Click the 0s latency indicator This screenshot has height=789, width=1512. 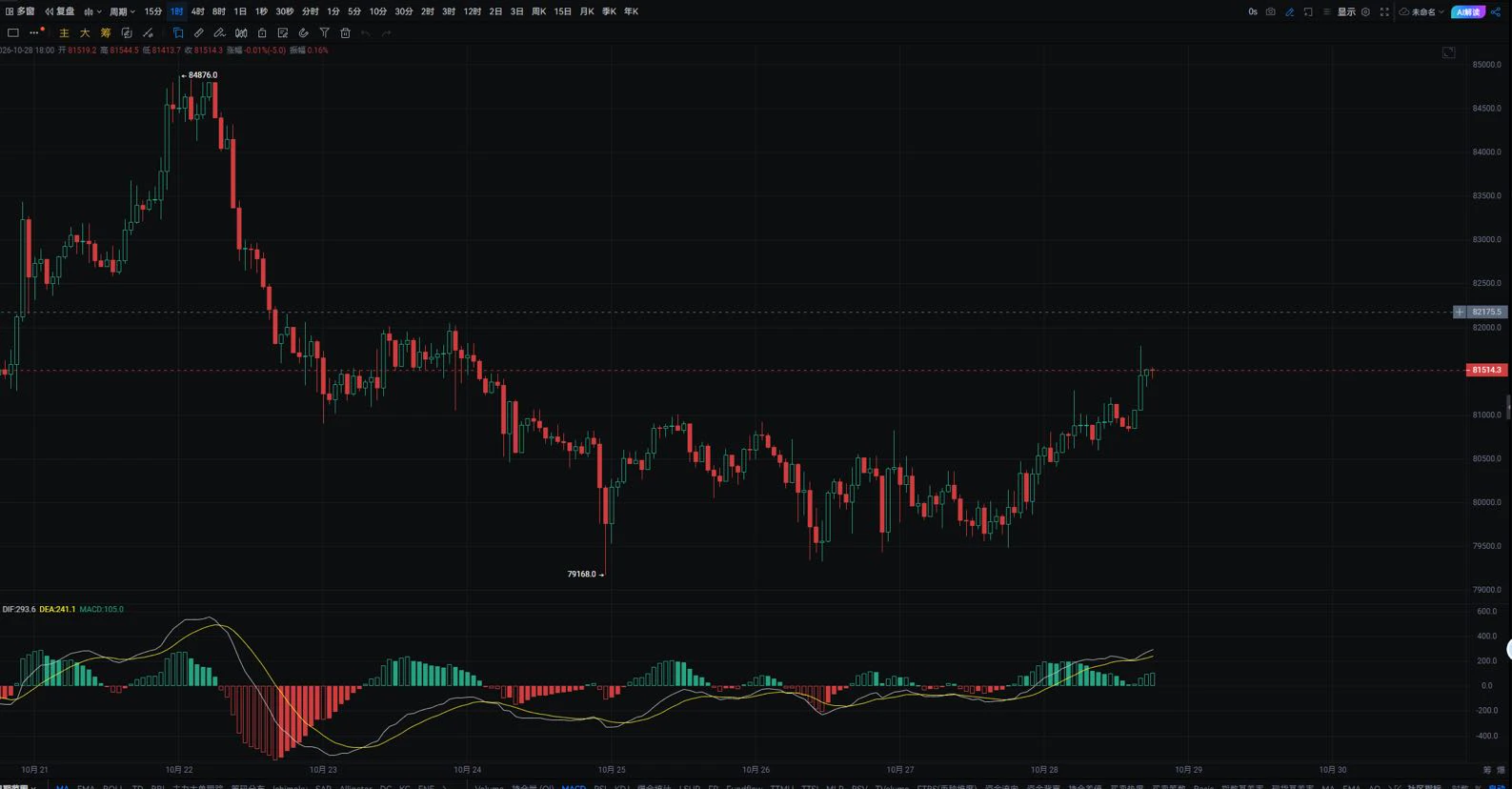1253,11
